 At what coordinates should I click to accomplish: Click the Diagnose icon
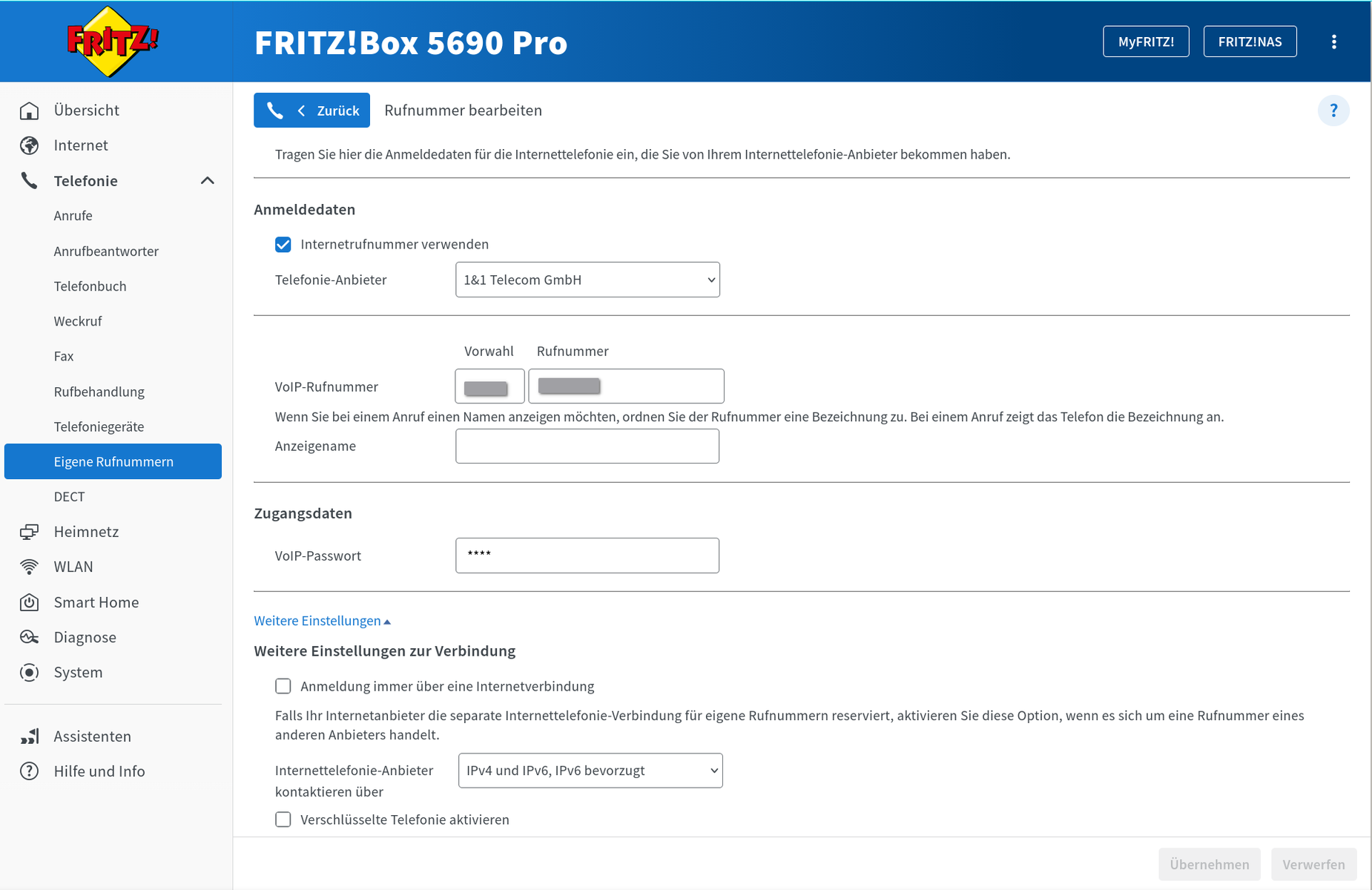pyautogui.click(x=29, y=637)
